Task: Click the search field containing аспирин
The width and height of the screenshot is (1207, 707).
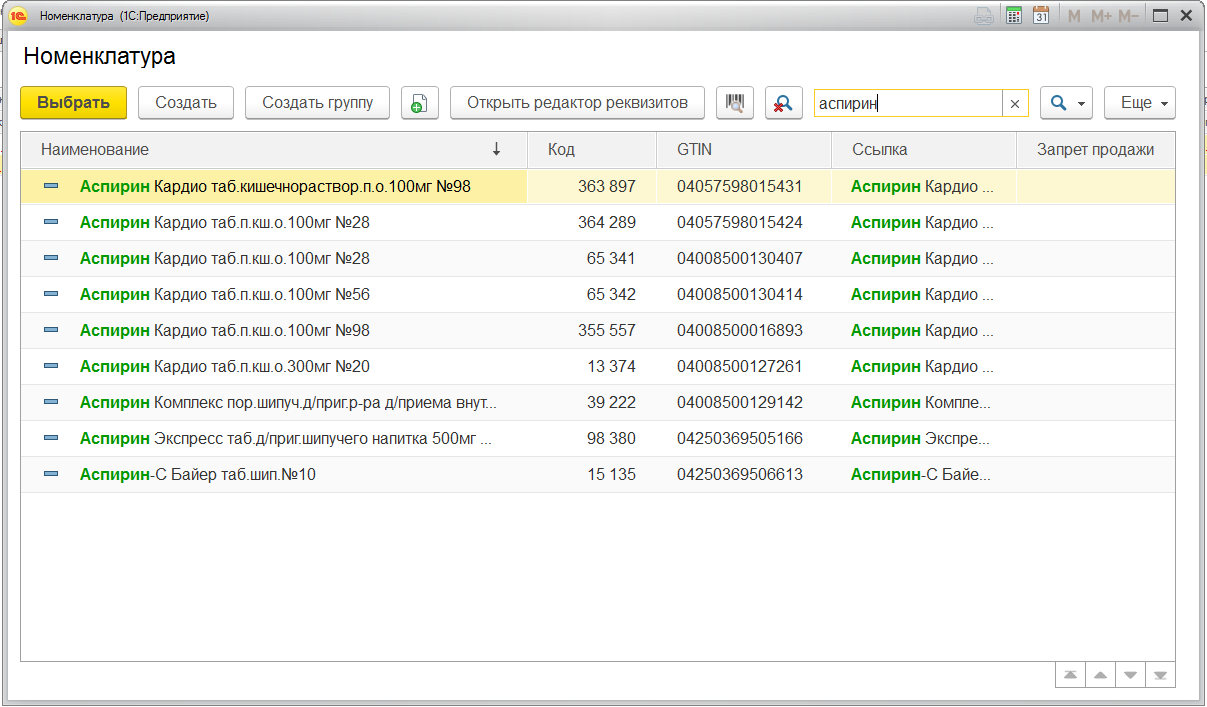Action: tap(905, 103)
